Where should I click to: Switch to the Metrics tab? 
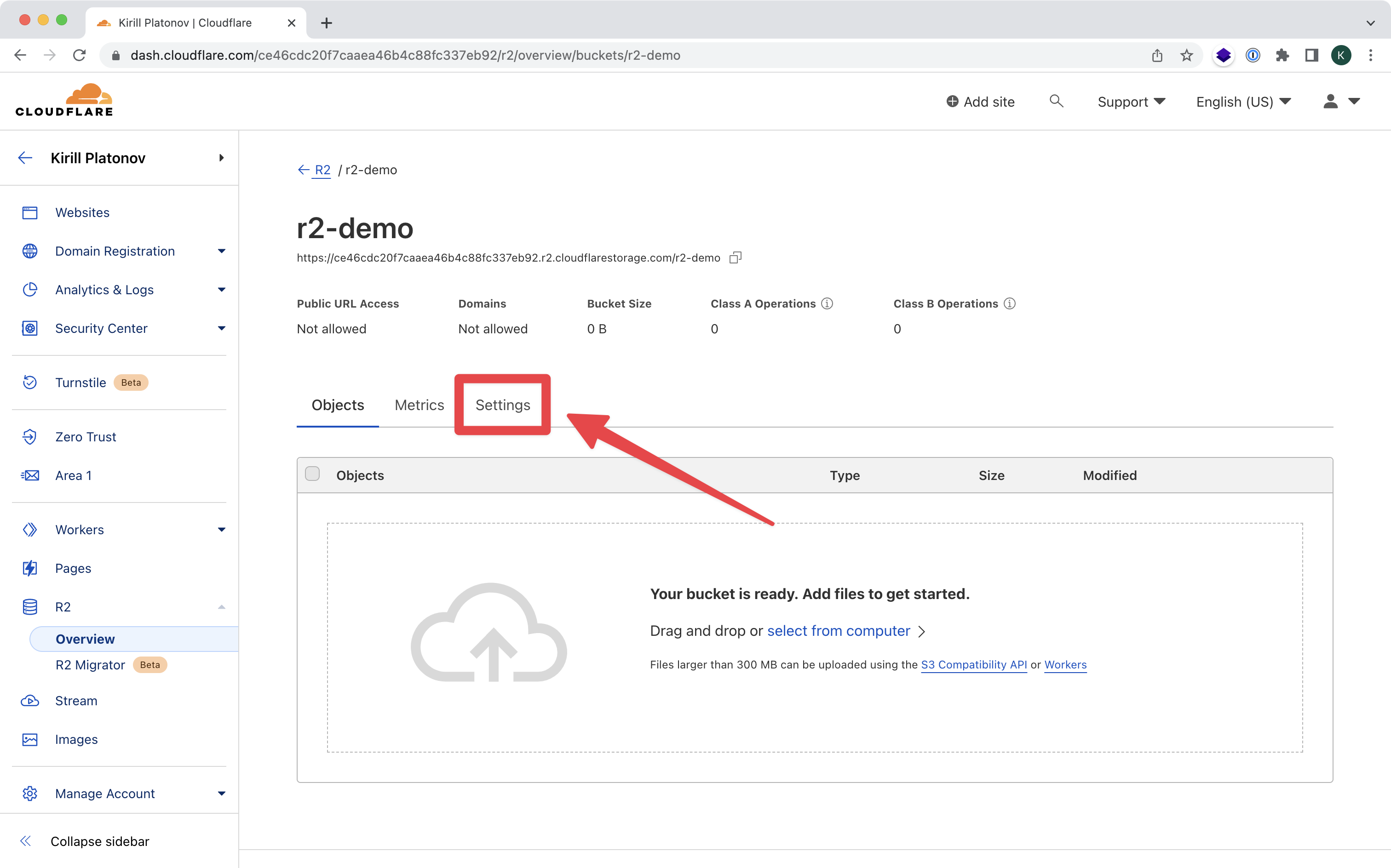(x=419, y=405)
